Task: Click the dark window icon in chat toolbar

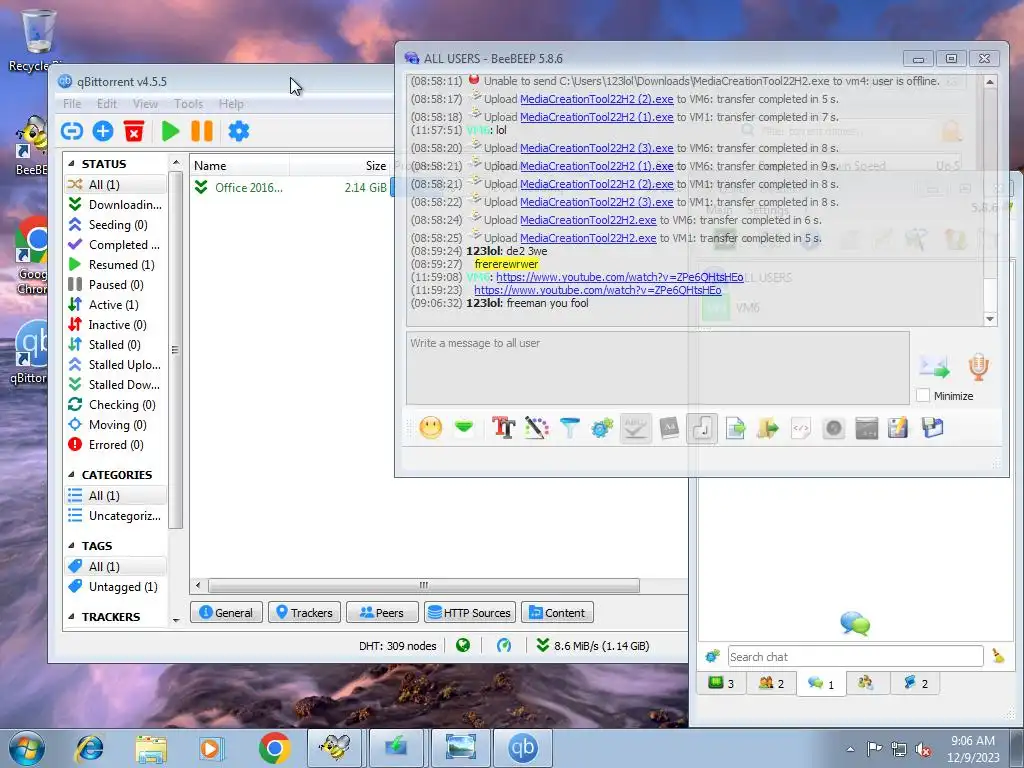Action: point(867,428)
